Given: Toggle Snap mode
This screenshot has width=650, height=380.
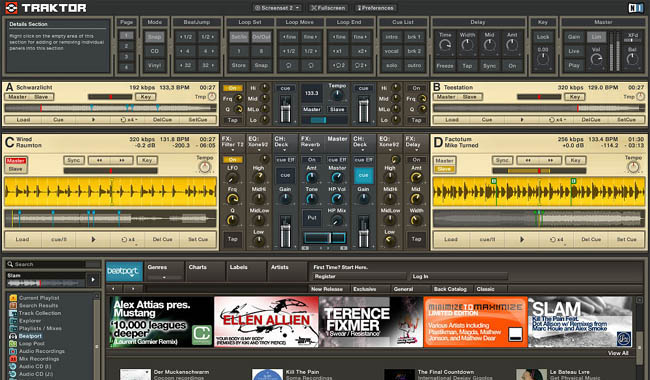Looking at the screenshot, I should [154, 37].
